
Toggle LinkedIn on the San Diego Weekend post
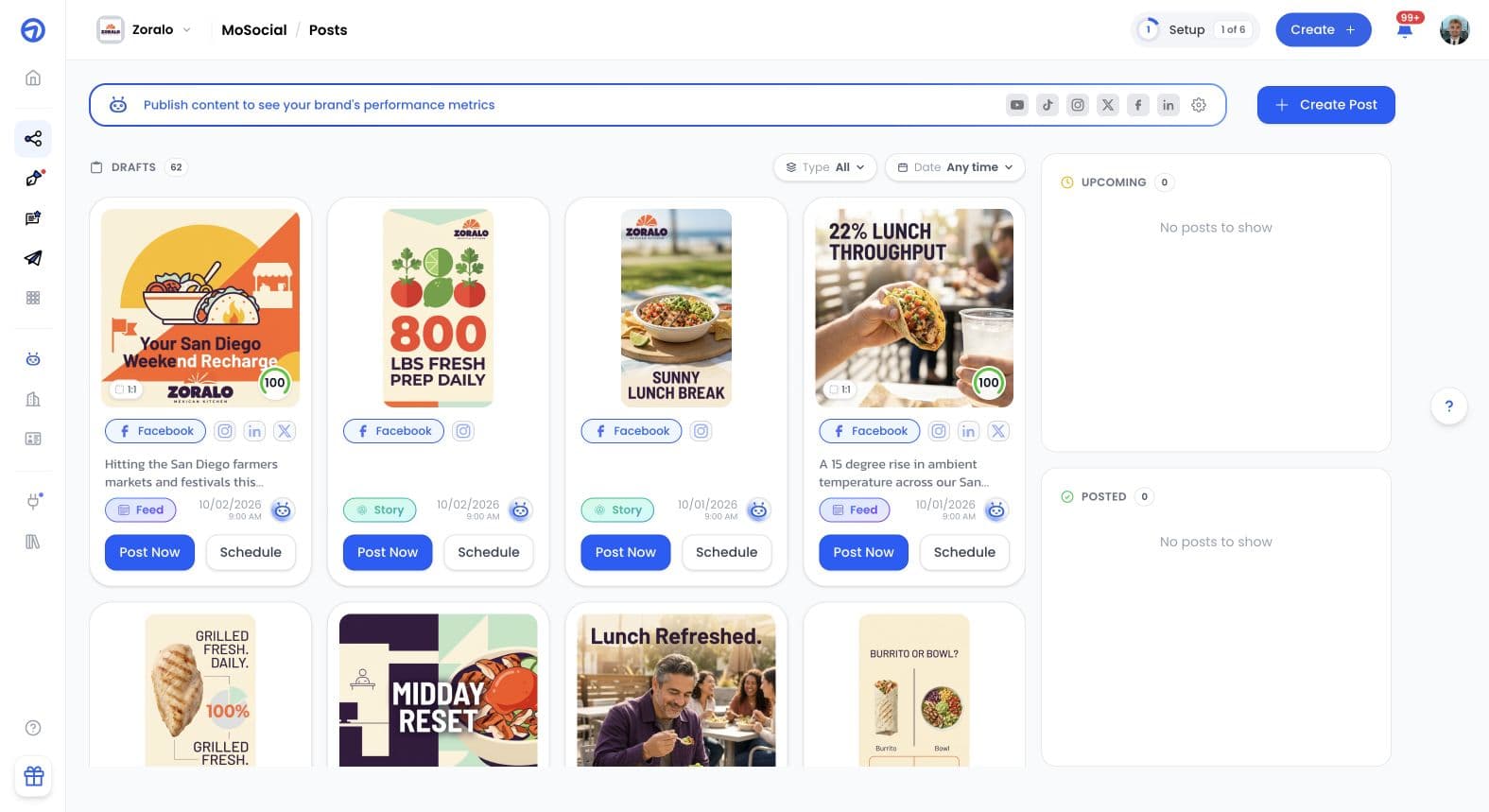click(x=254, y=431)
